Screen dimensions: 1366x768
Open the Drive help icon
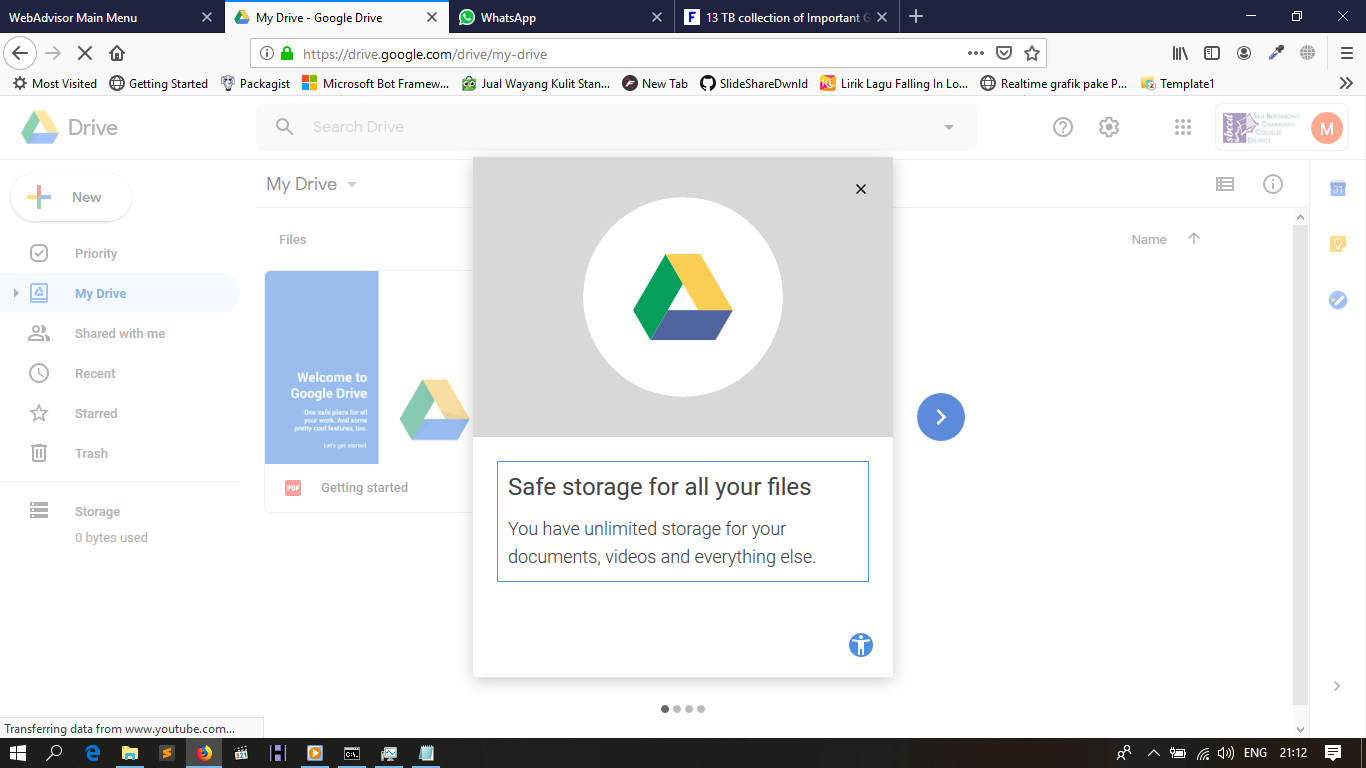click(x=1063, y=127)
